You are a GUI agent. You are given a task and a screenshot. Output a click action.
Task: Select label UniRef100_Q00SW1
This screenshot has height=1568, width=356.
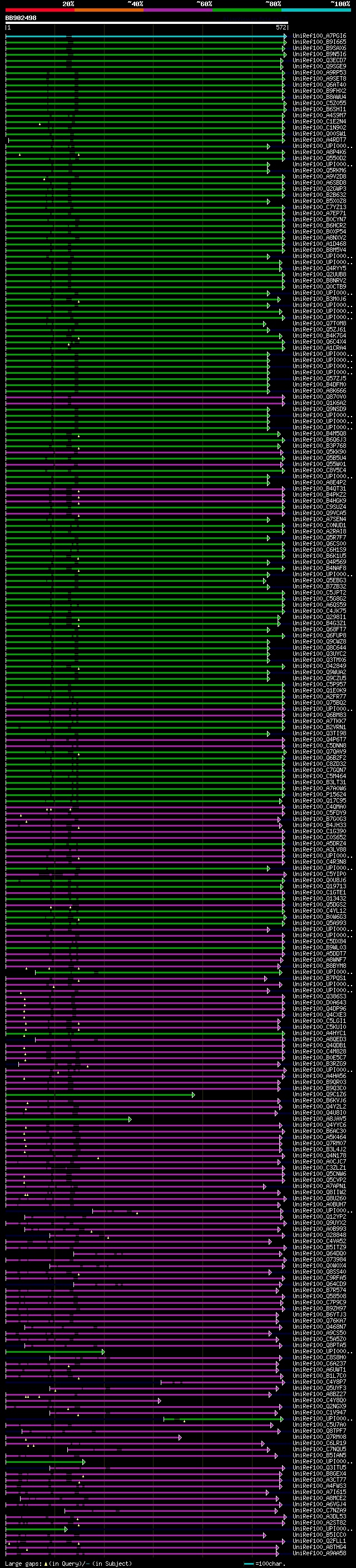[319, 134]
